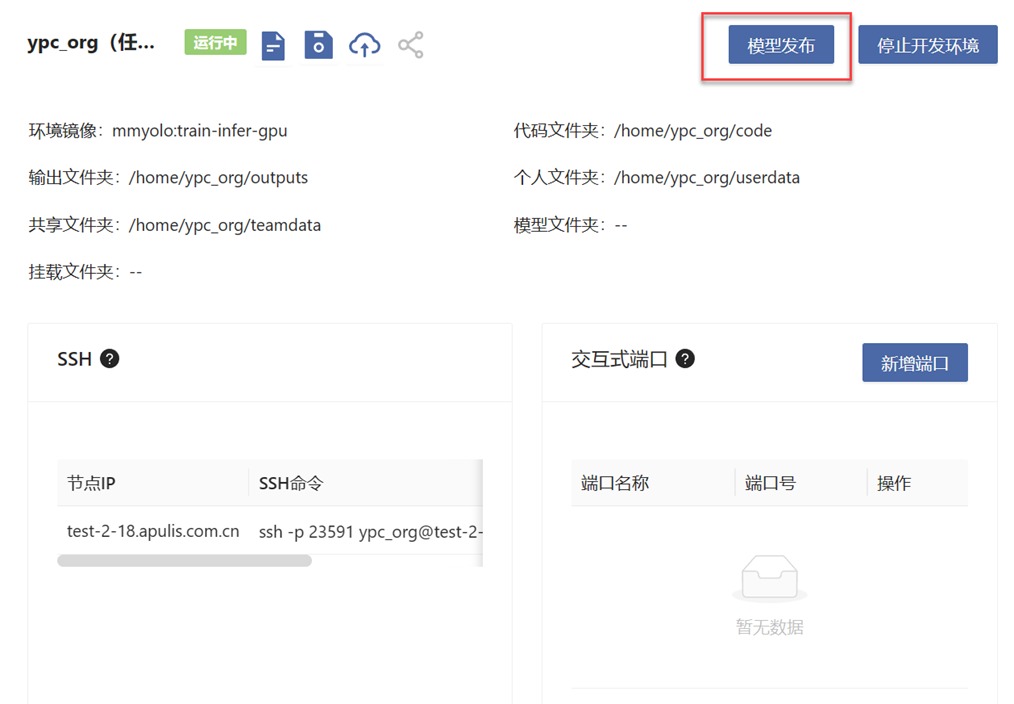Click the 模型发布 button
The height and width of the screenshot is (704, 1014).
pos(781,45)
